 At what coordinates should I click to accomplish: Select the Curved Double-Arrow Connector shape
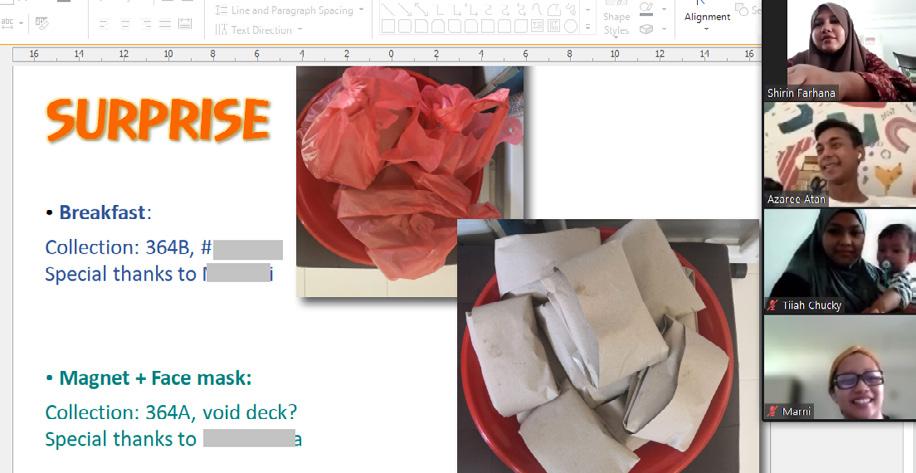(521, 9)
